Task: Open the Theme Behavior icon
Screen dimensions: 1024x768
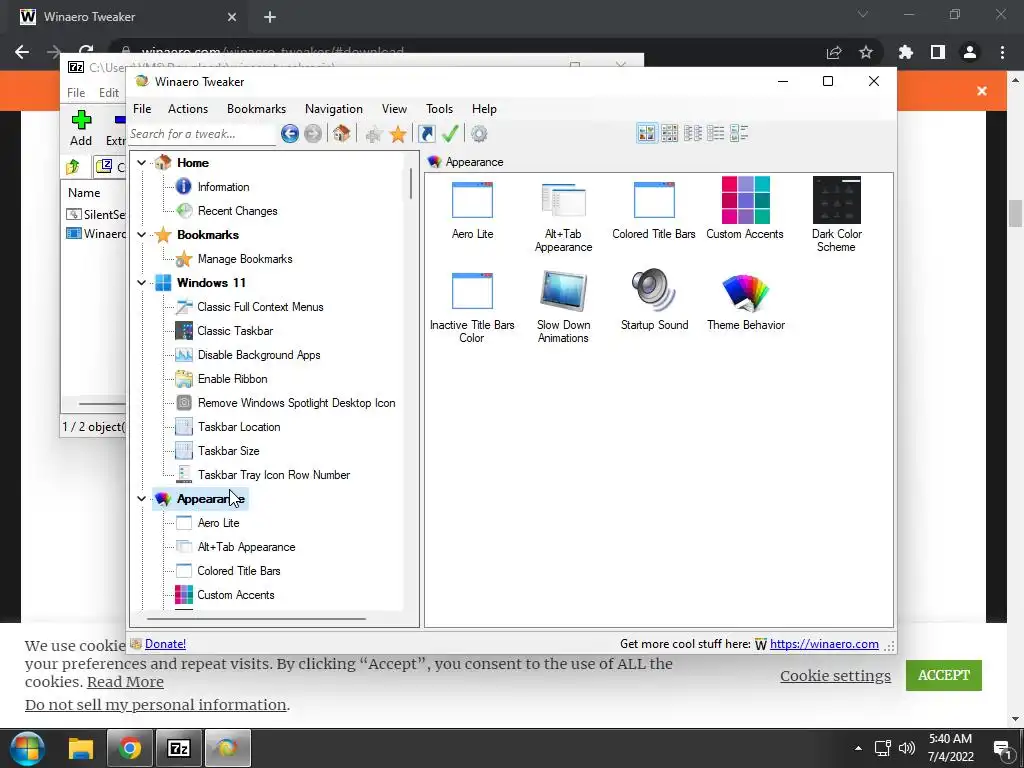Action: 745,291
